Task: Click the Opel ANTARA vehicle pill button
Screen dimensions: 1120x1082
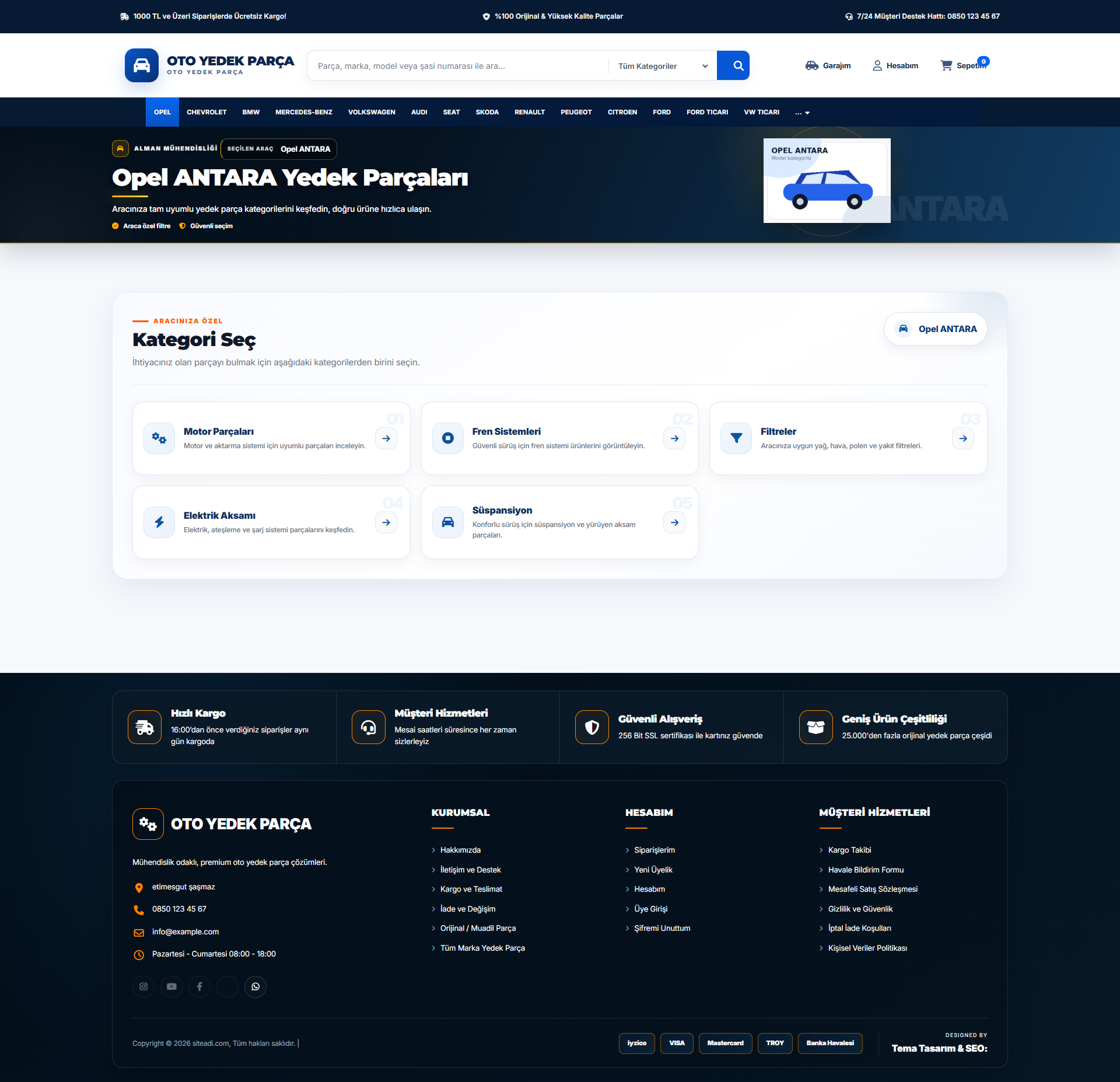Action: pyautogui.click(x=936, y=329)
